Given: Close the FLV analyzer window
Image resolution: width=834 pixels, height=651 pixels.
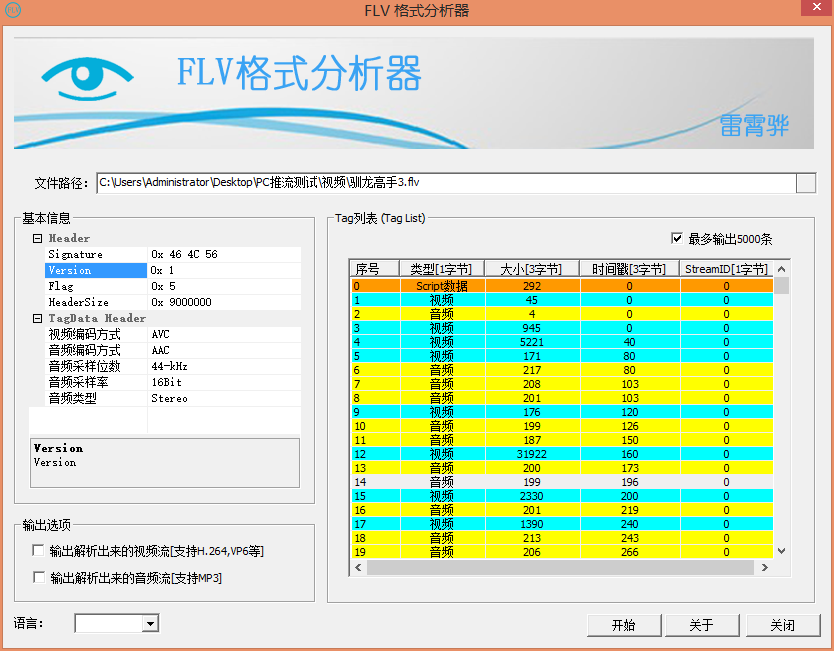Looking at the screenshot, I should point(817,7).
